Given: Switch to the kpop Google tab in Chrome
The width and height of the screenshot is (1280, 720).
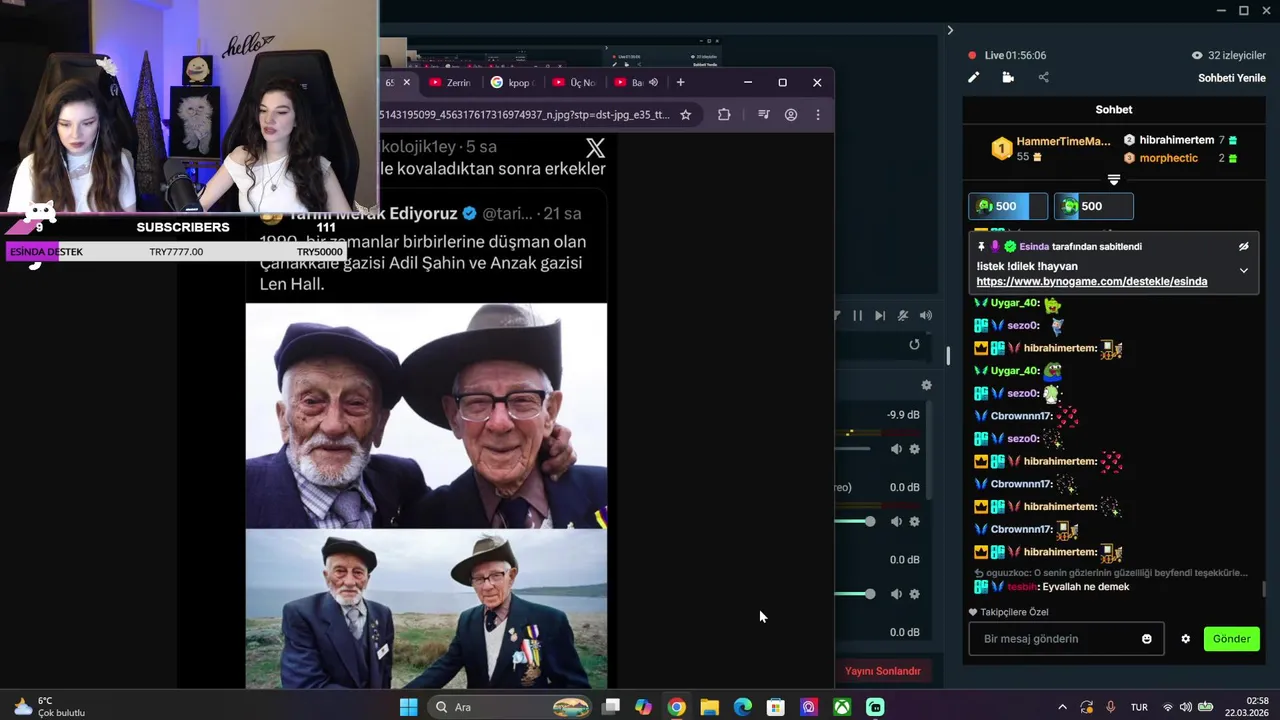Looking at the screenshot, I should pos(513,82).
